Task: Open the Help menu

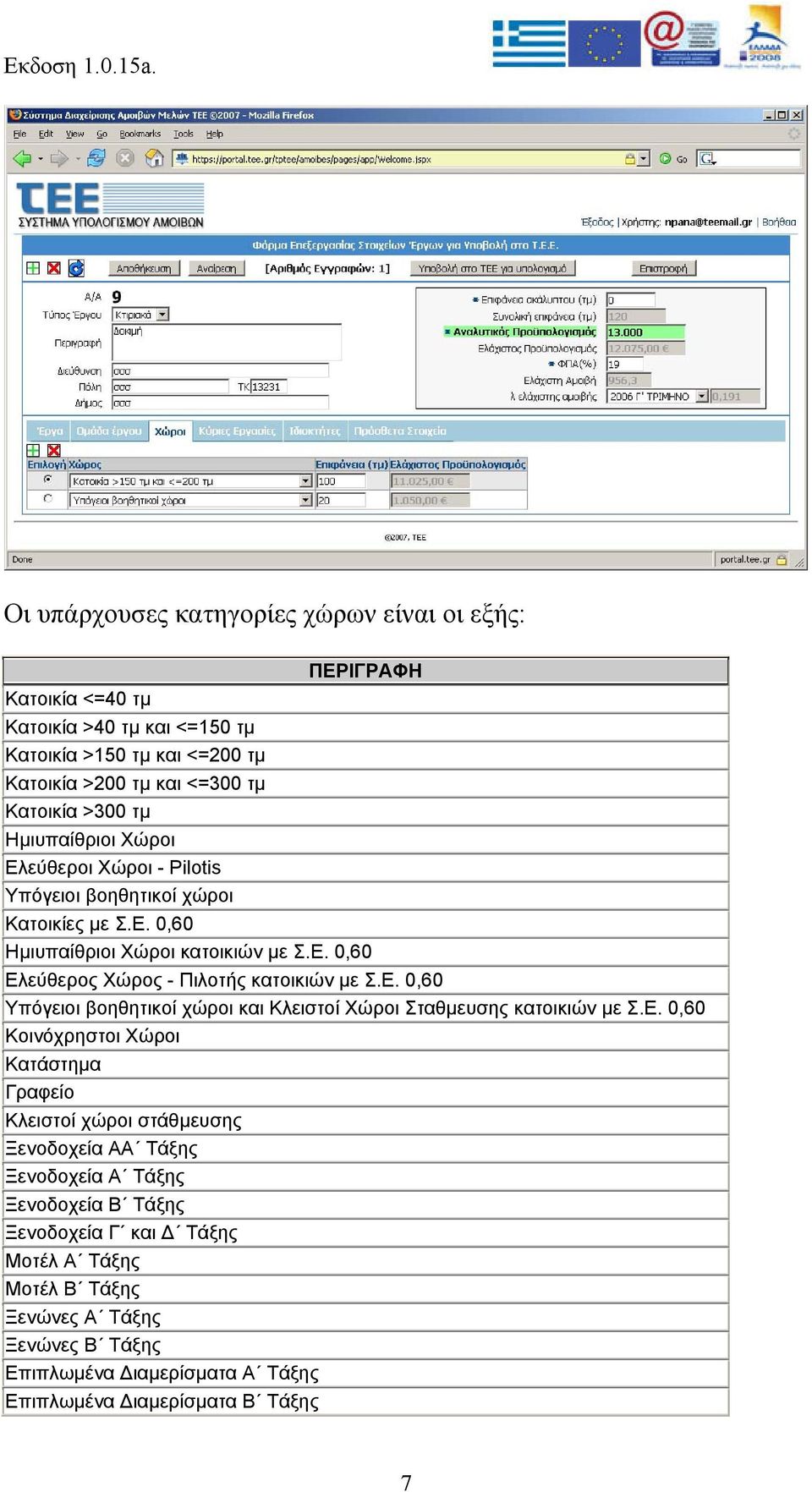Action: (215, 134)
